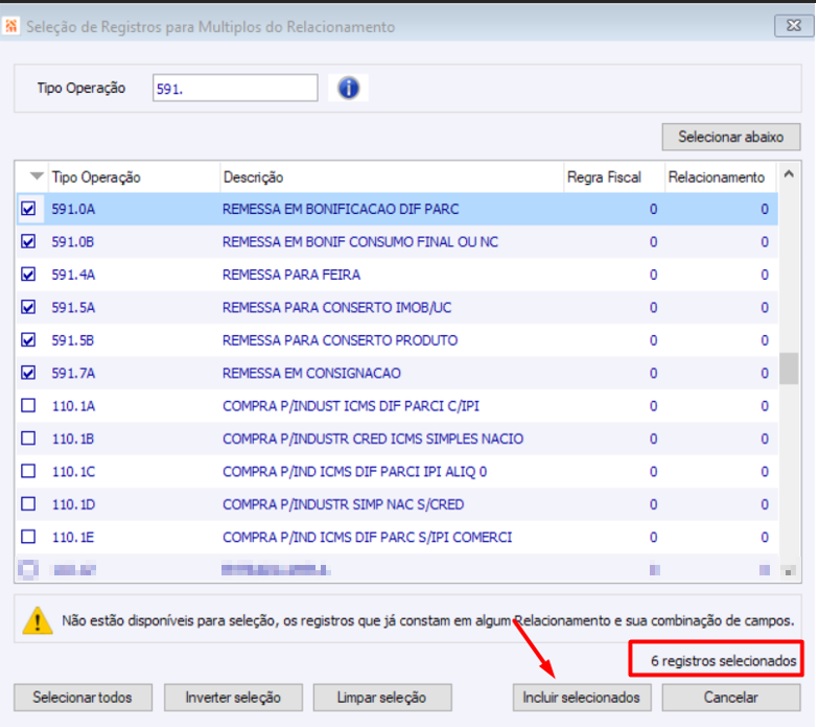This screenshot has height=727, width=816.
Task: Select row REMESSA EM BONIFICACAO DIF PARC
Action: click(x=397, y=209)
